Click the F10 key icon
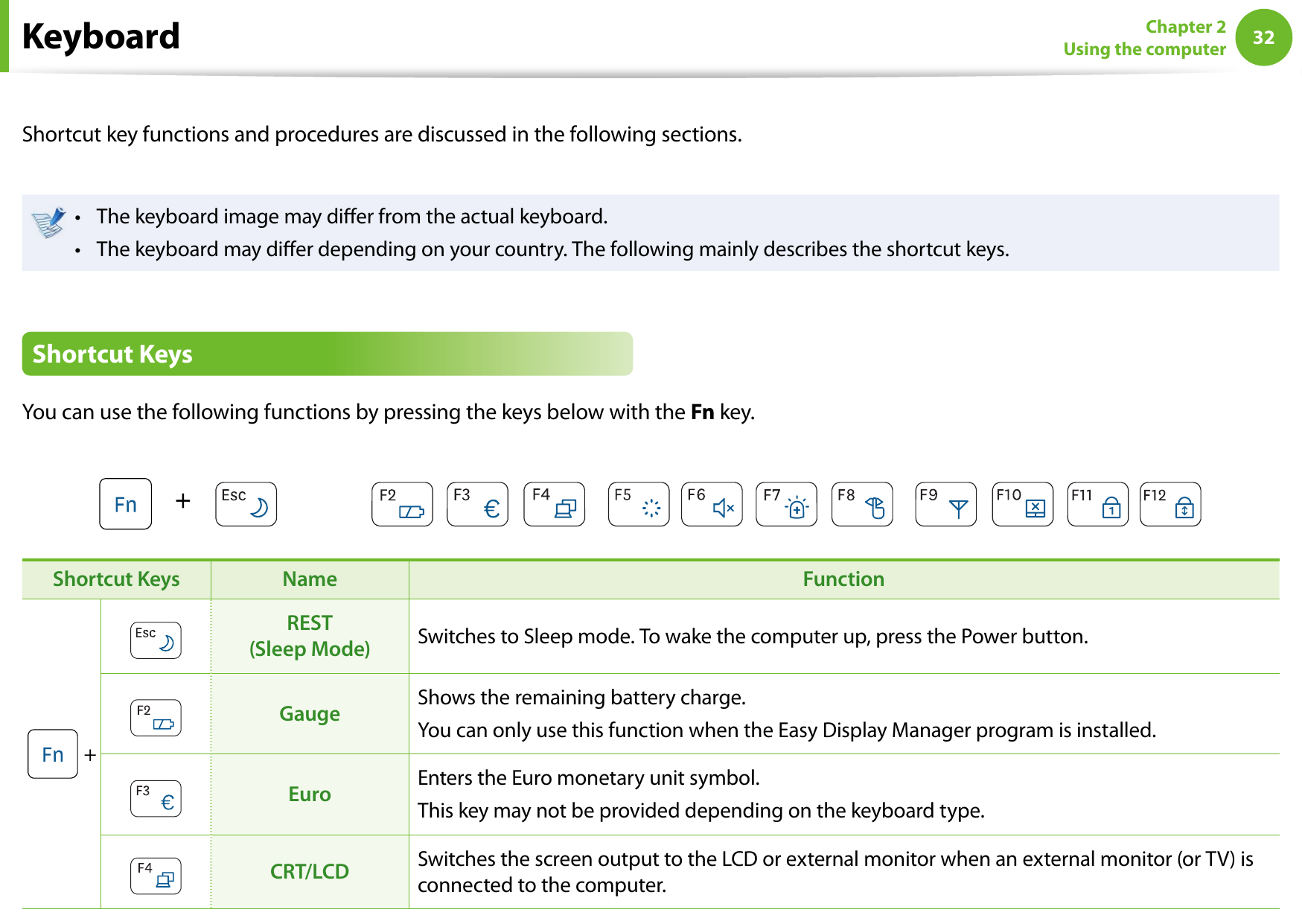The width and height of the screenshot is (1302, 924). pos(1022,504)
